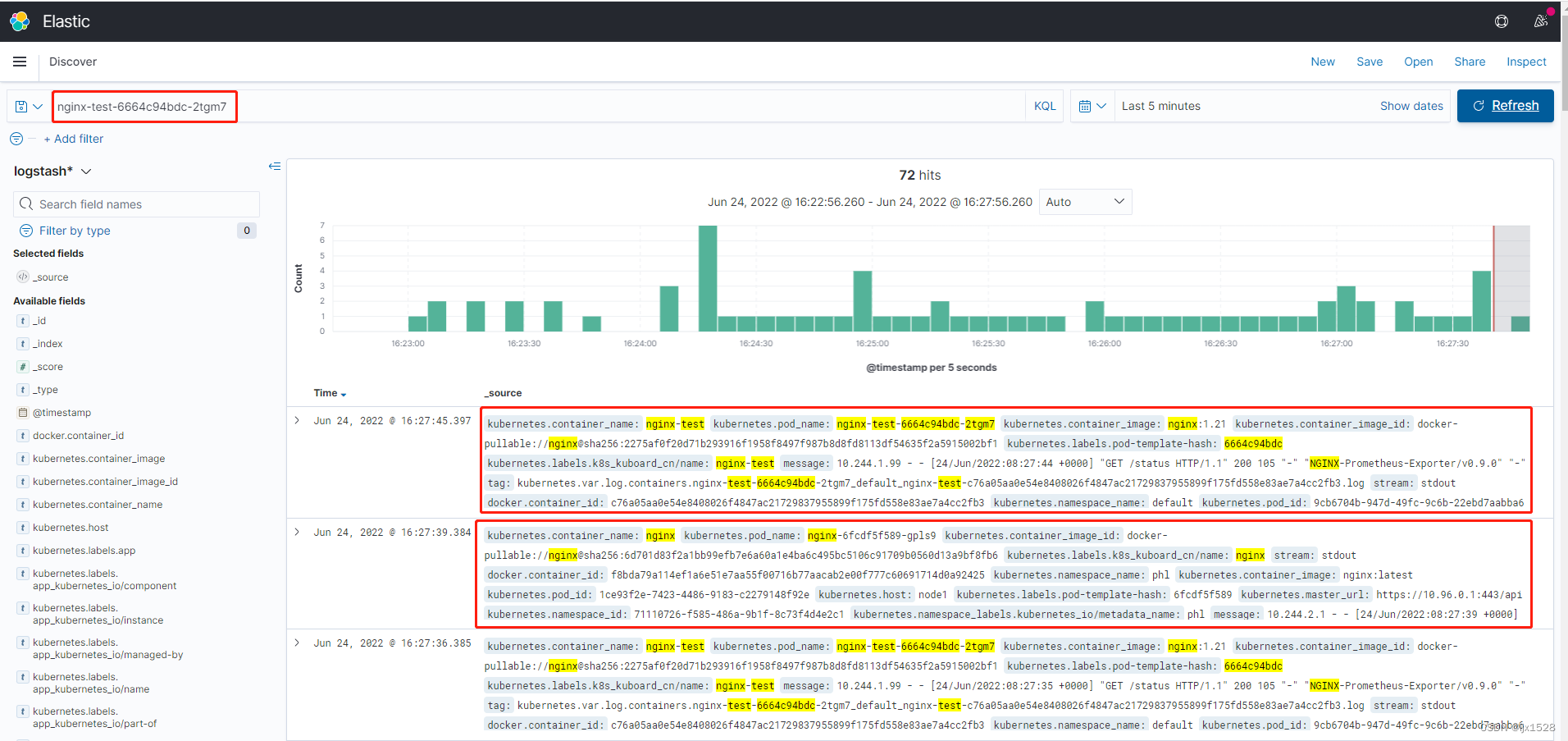The width and height of the screenshot is (1568, 741).
Task: Open the Auto interval dropdown
Action: pos(1086,202)
